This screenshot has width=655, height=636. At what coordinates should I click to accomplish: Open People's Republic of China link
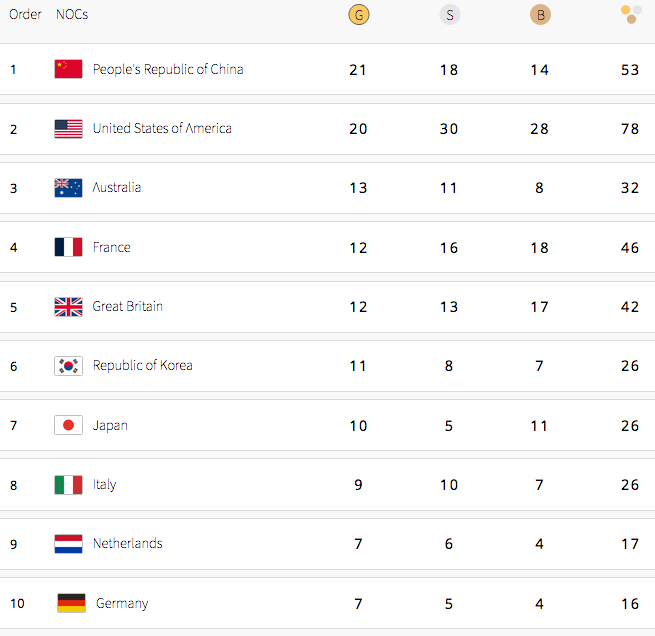point(167,69)
